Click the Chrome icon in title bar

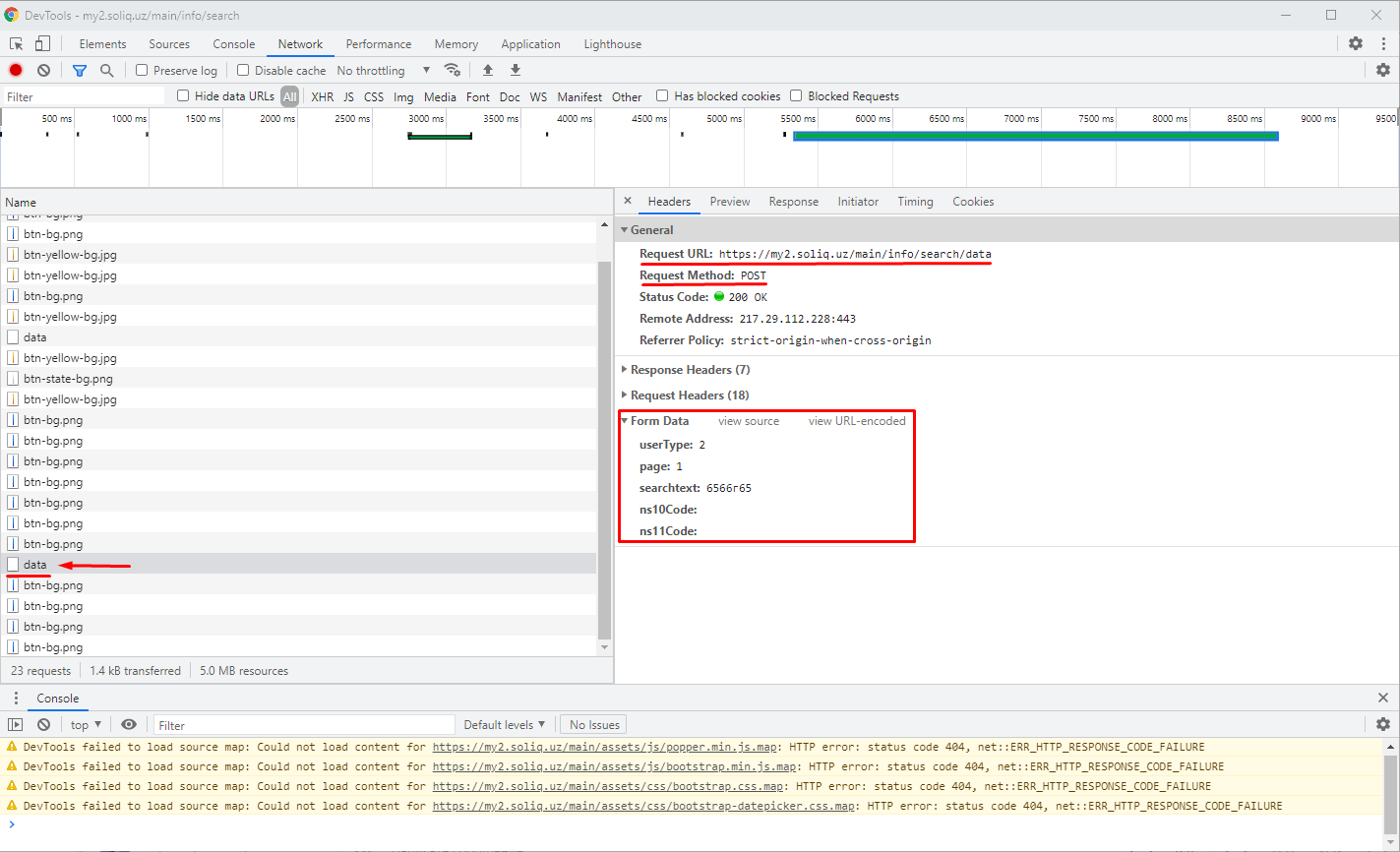pos(12,15)
